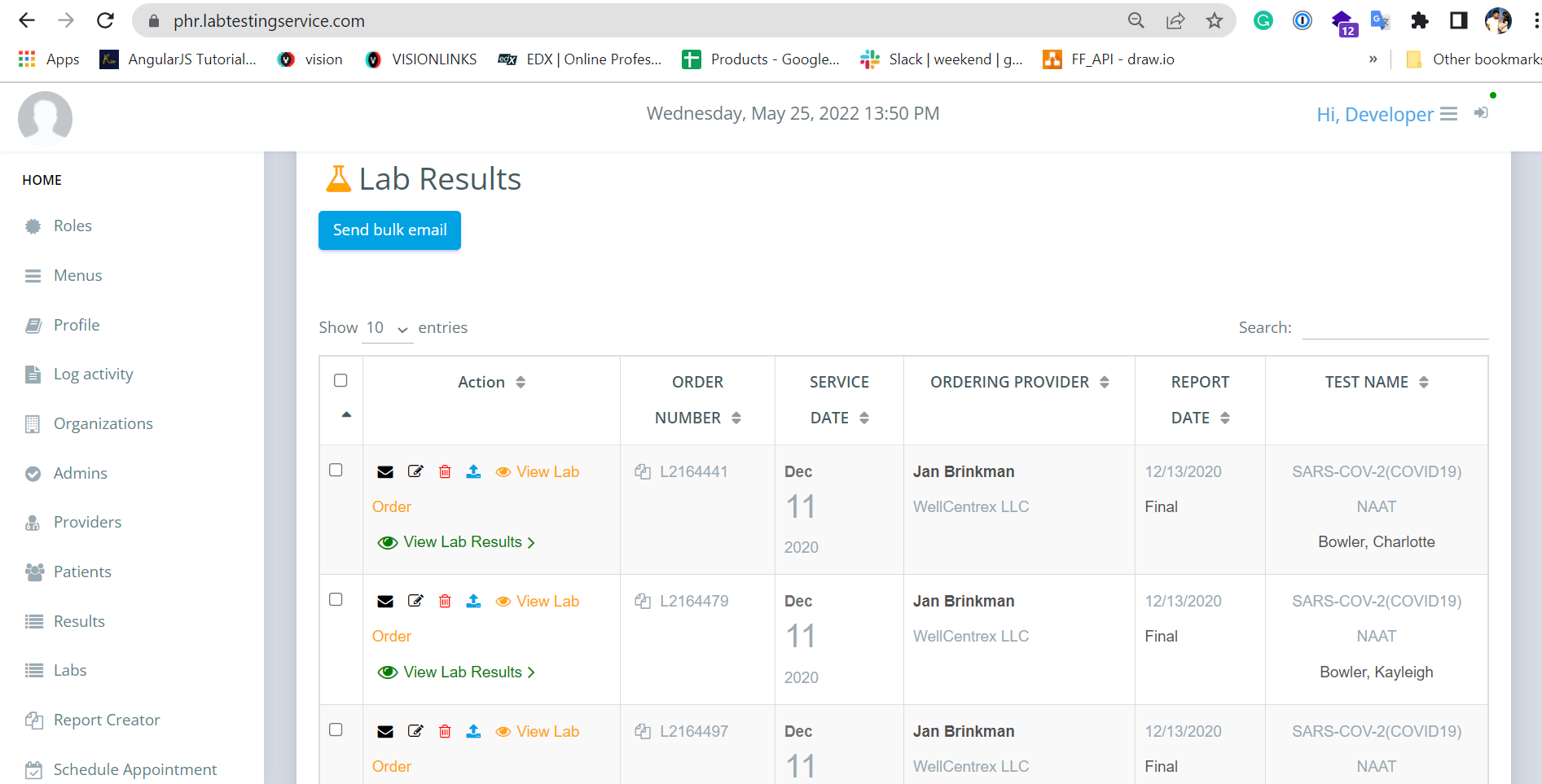The image size is (1542, 784).
Task: Click the edit icon in row L2164441
Action: (415, 471)
